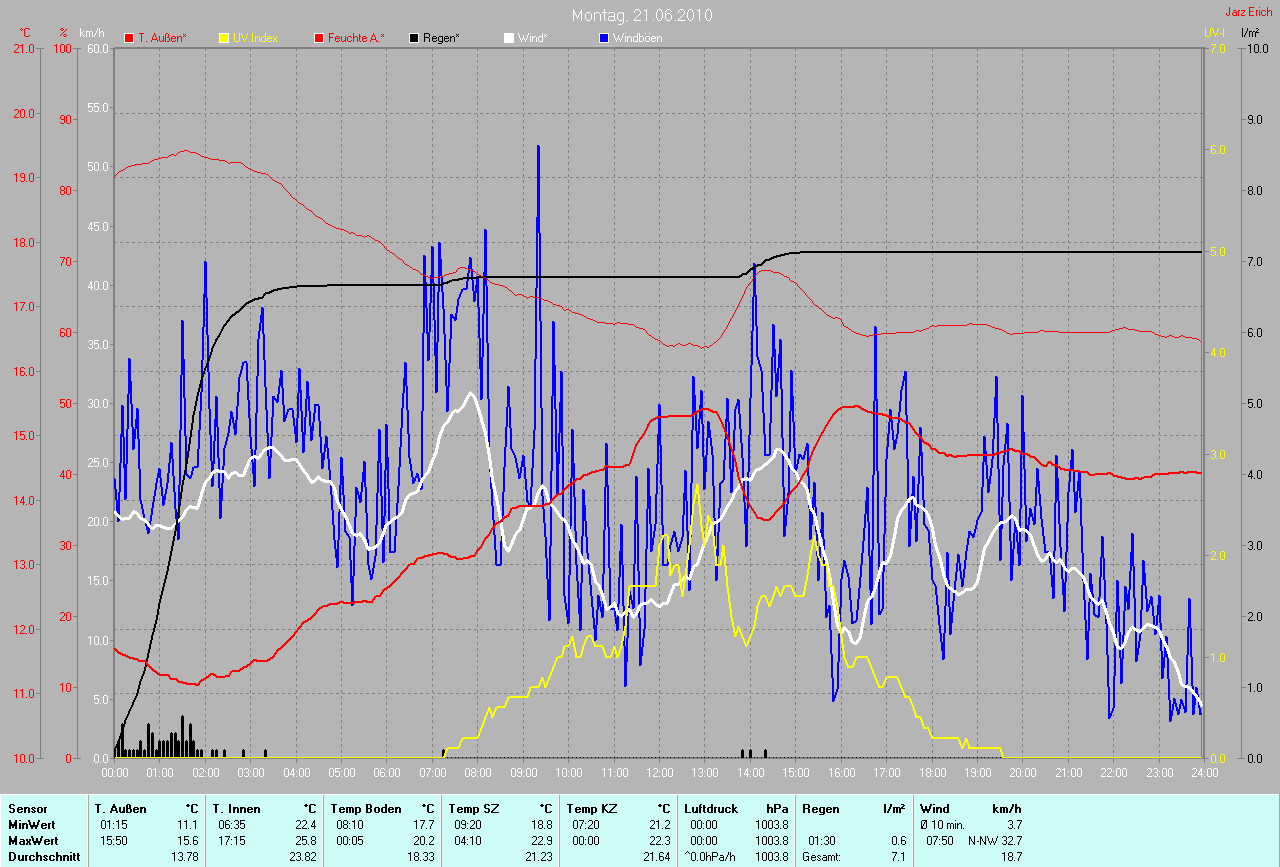1280x867 pixels.
Task: Click the T. Innen average value '23.82'
Action: click(304, 857)
